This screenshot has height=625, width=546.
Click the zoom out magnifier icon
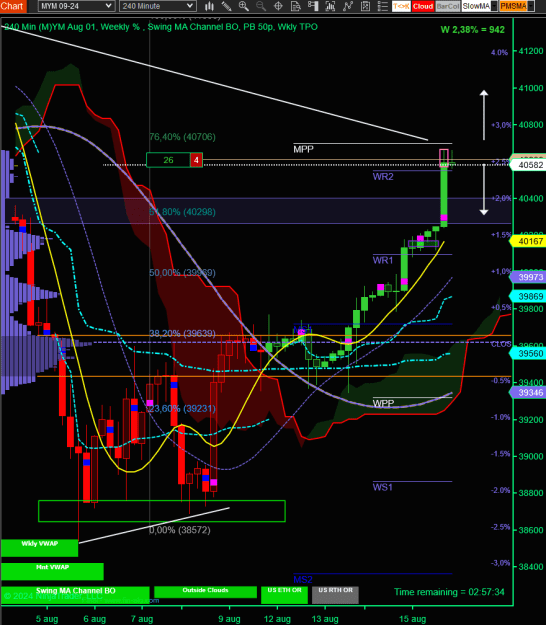[261, 6]
